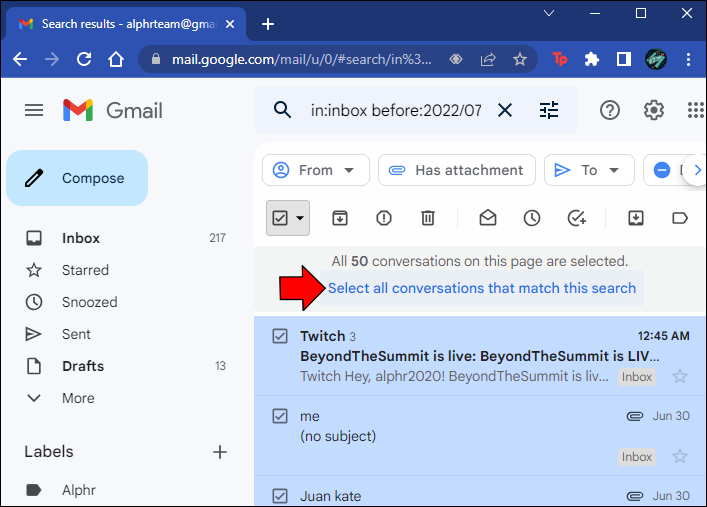Click the Gmail logo
Screen dimensions: 707x507
tap(113, 110)
